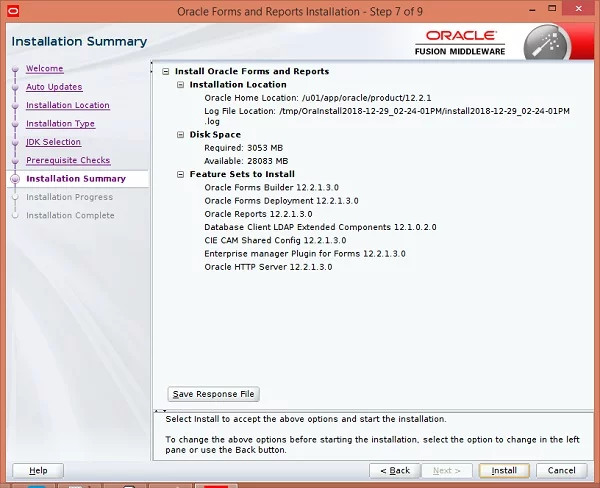Click the Fusion Middleware wand logo icon
This screenshot has width=600, height=488.
click(546, 43)
